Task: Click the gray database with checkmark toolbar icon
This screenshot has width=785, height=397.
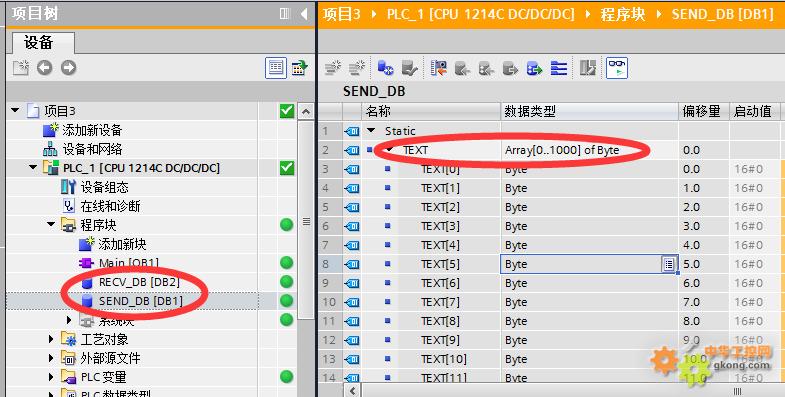Action: pos(410,68)
